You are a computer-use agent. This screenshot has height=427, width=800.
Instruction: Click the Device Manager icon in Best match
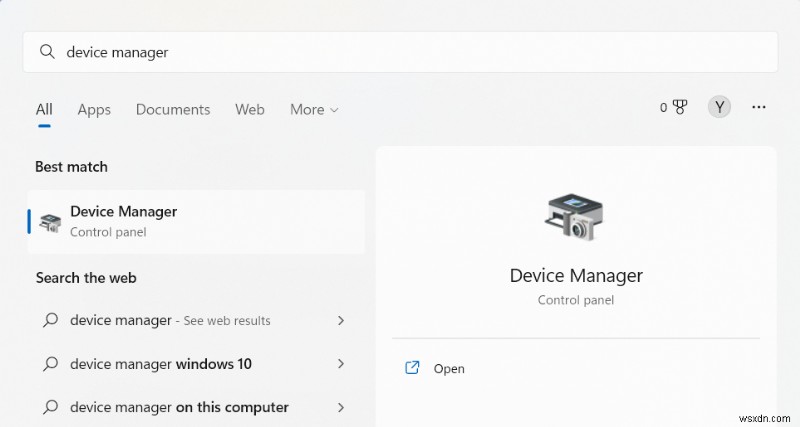pos(50,222)
